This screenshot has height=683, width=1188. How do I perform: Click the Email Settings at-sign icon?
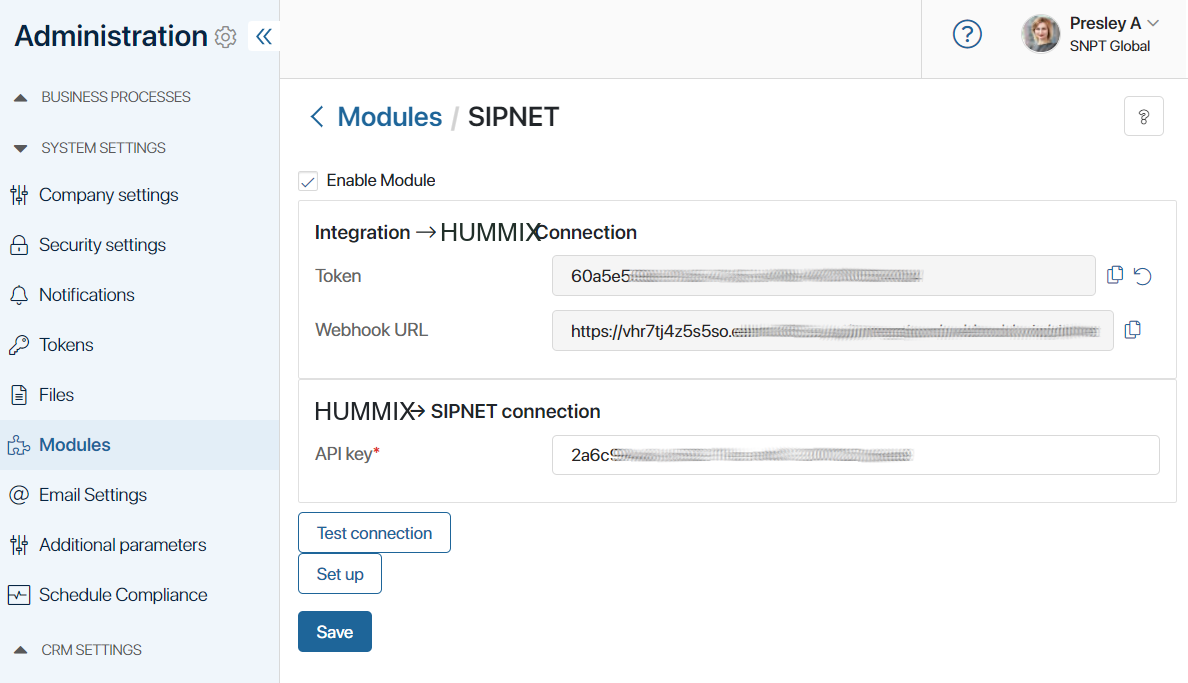click(19, 495)
